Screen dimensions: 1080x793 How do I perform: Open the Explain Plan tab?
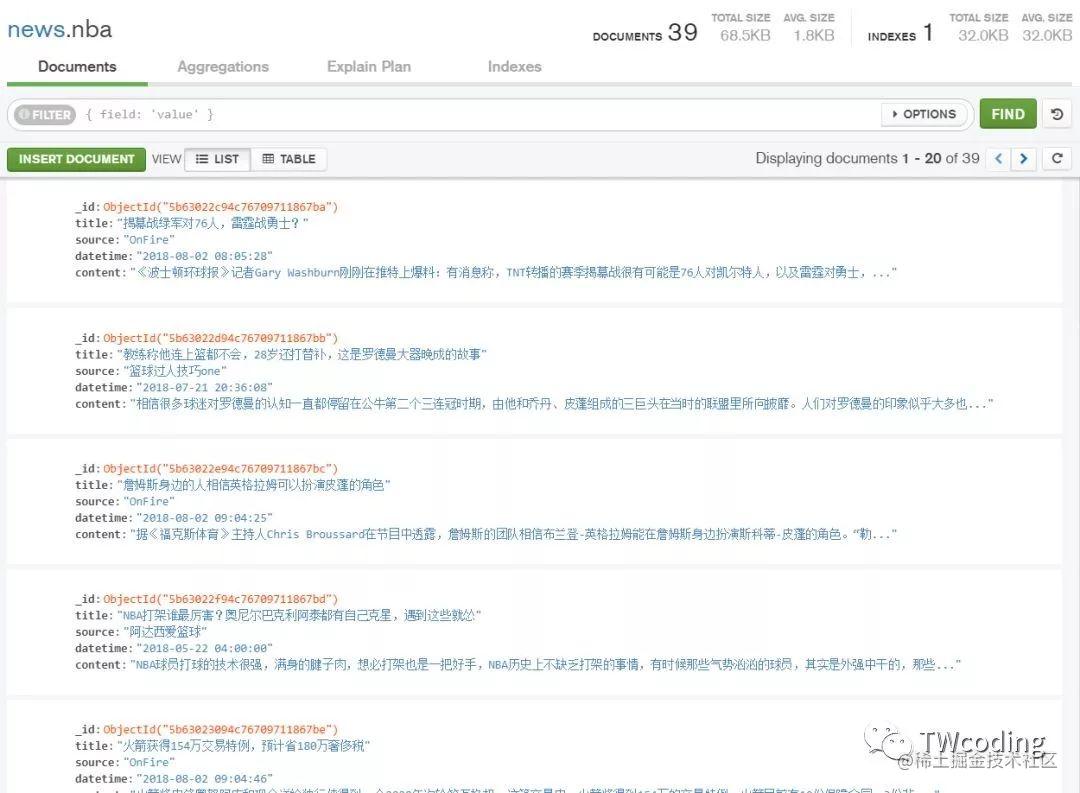click(368, 67)
